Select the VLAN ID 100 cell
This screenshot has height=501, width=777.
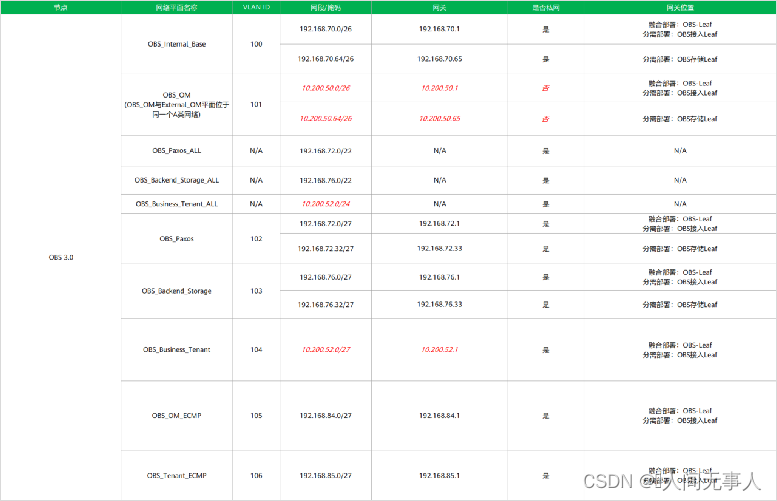(x=256, y=44)
